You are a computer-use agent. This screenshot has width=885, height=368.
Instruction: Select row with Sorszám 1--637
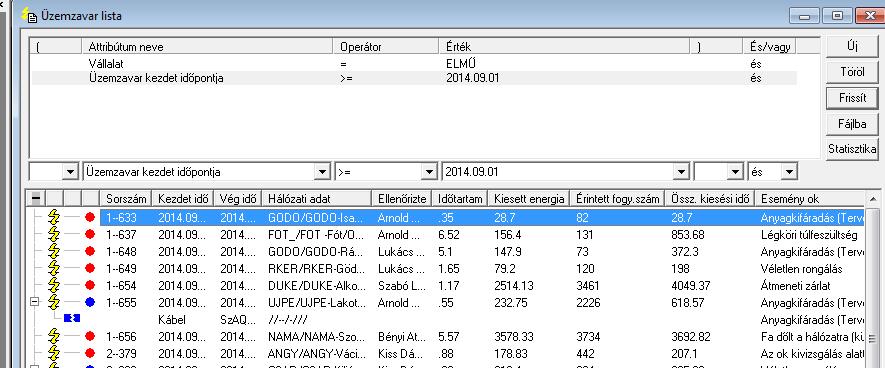pyautogui.click(x=482, y=234)
